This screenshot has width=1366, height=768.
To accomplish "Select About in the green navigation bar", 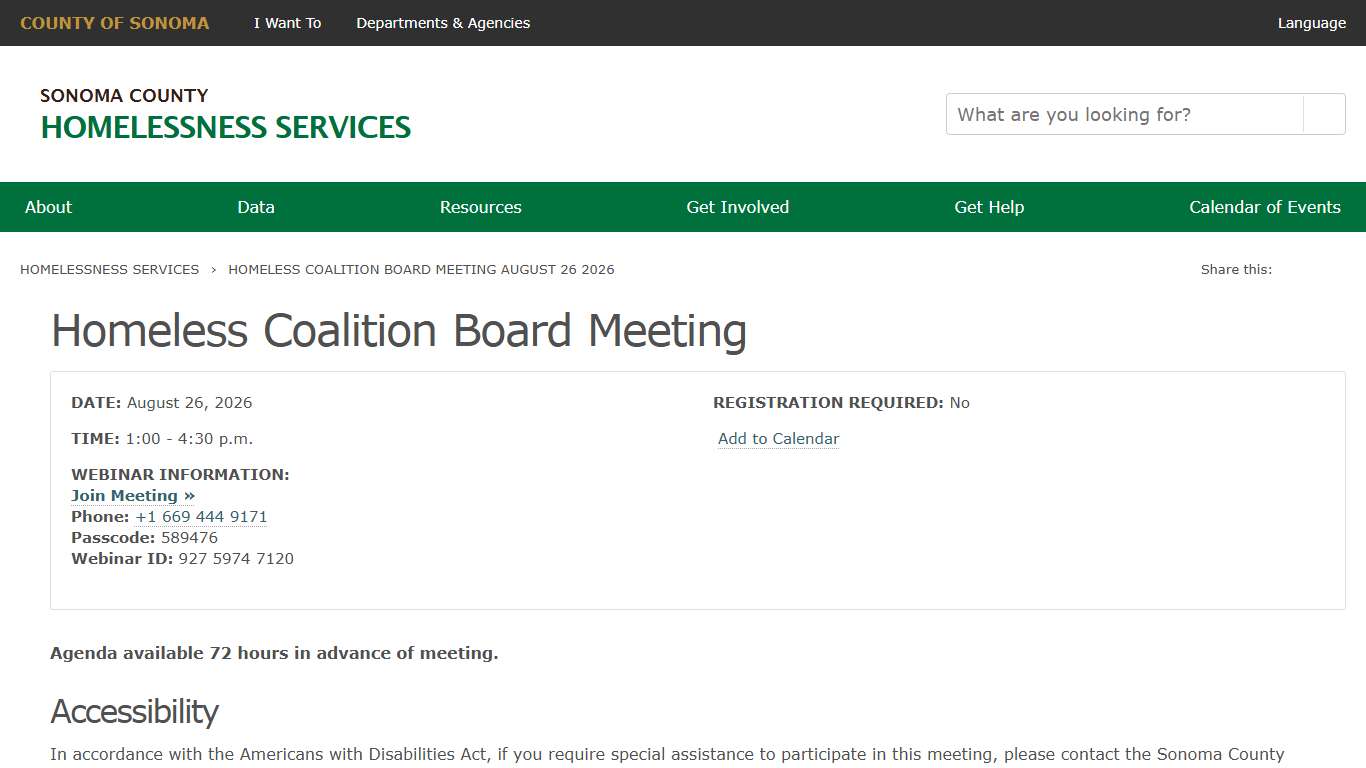I will (48, 207).
